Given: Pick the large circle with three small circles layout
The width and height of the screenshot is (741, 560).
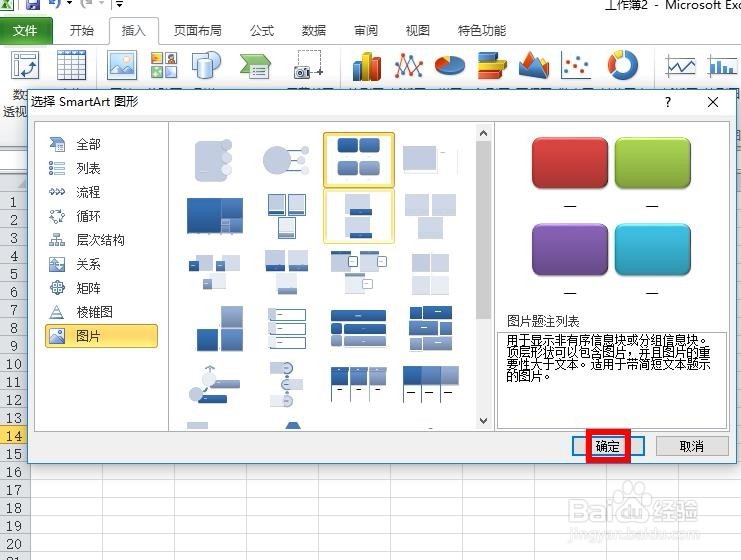Looking at the screenshot, I should pos(286,160).
